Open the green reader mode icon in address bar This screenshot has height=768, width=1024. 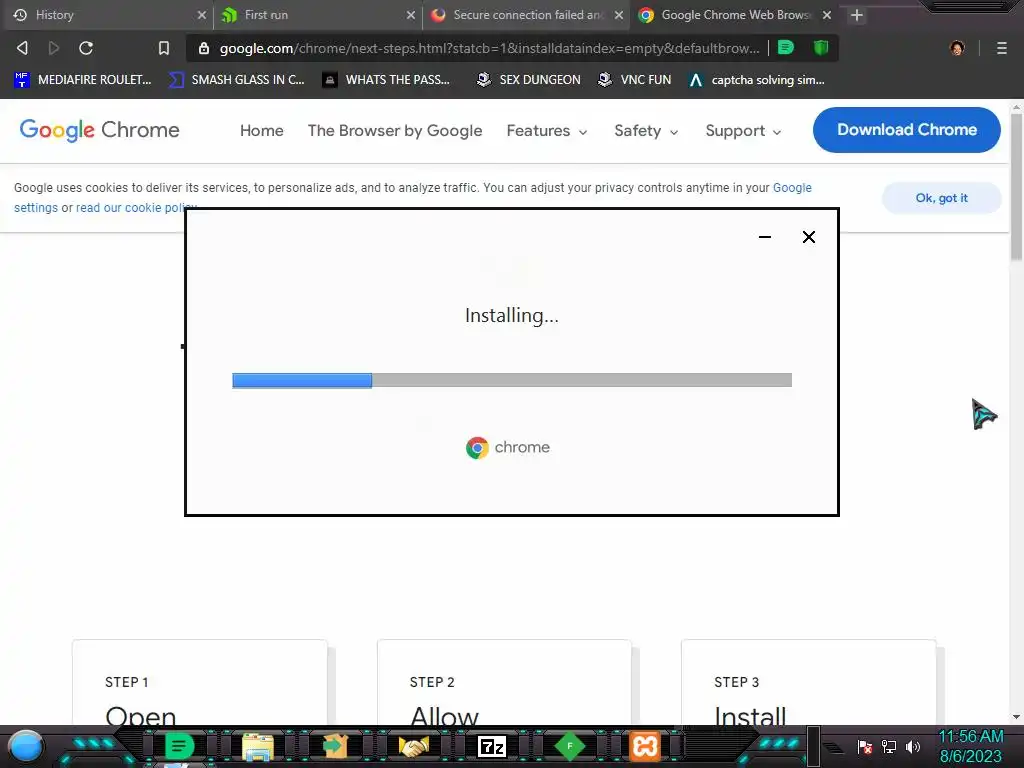786,48
